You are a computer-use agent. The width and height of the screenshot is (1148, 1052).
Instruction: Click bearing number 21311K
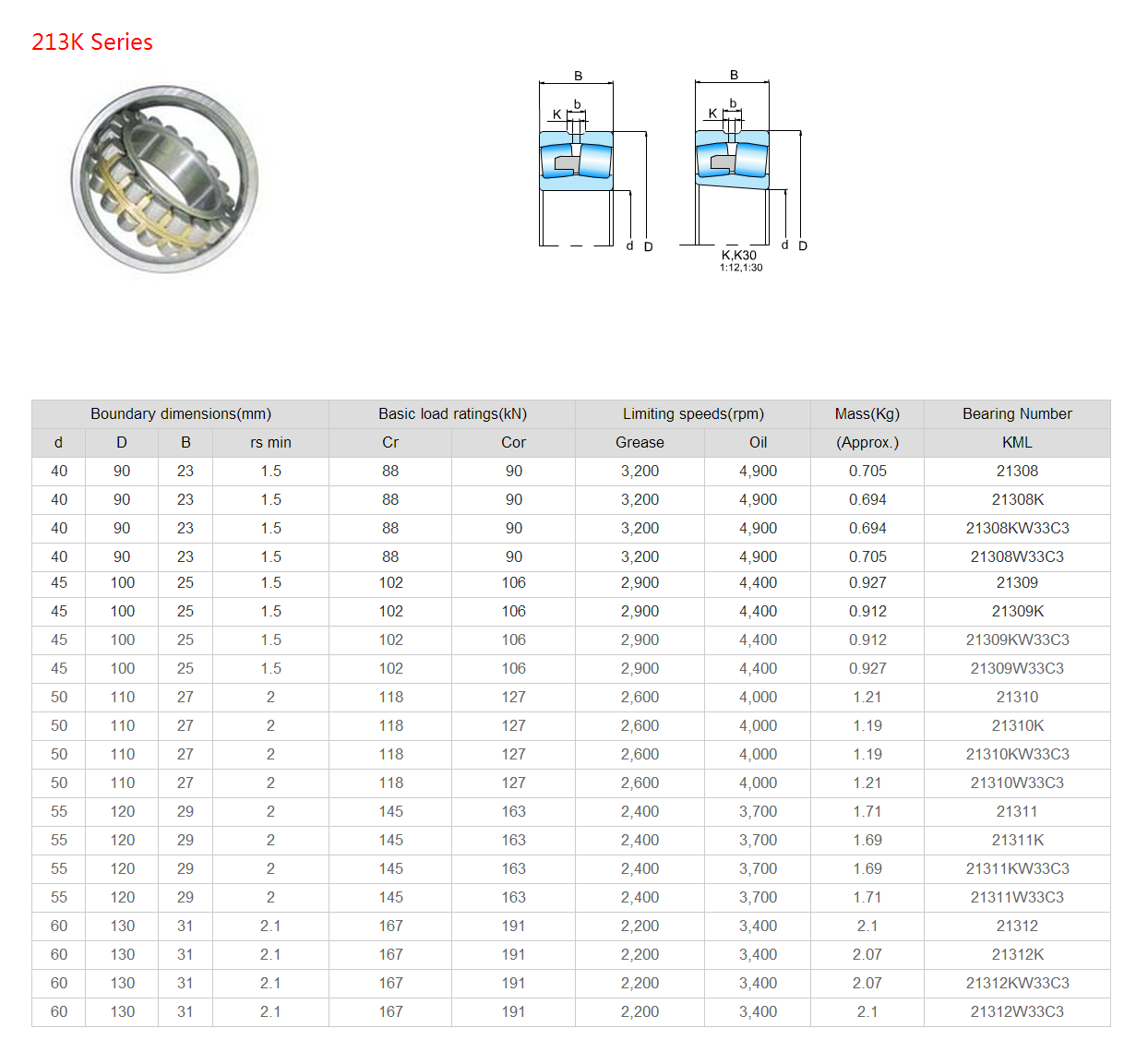coord(1017,841)
